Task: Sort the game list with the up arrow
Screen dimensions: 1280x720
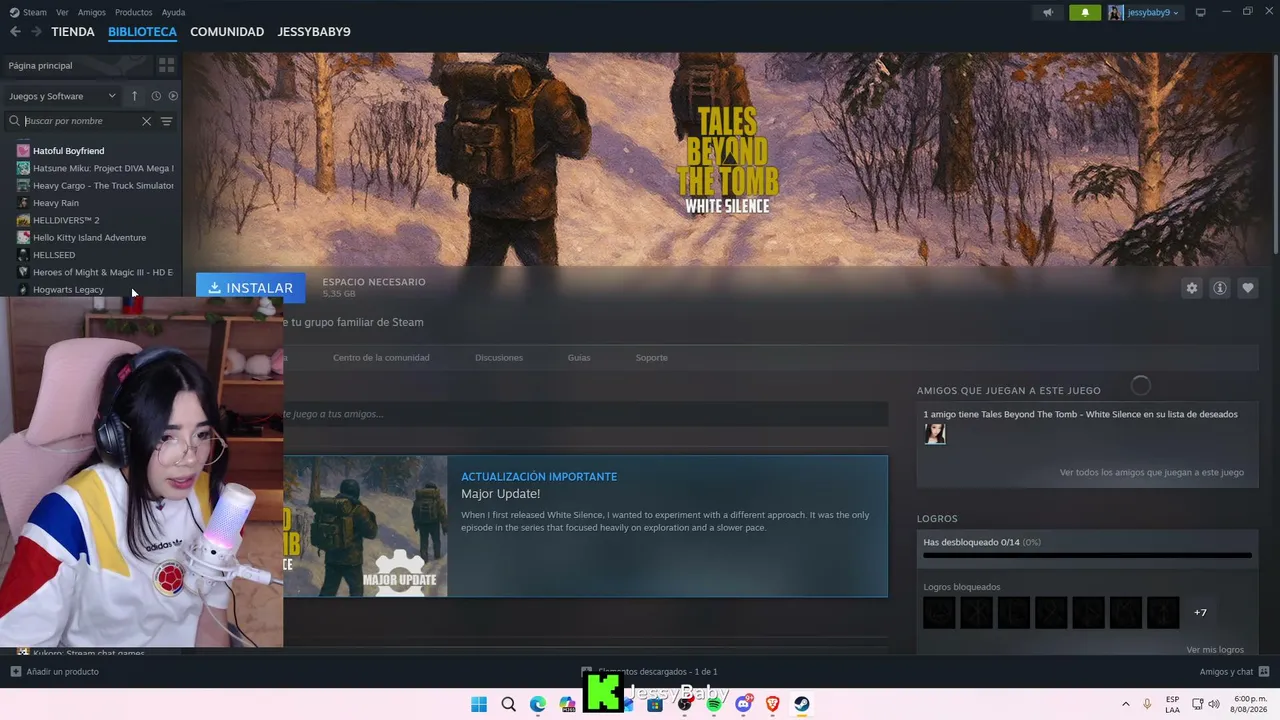Action: pos(134,96)
